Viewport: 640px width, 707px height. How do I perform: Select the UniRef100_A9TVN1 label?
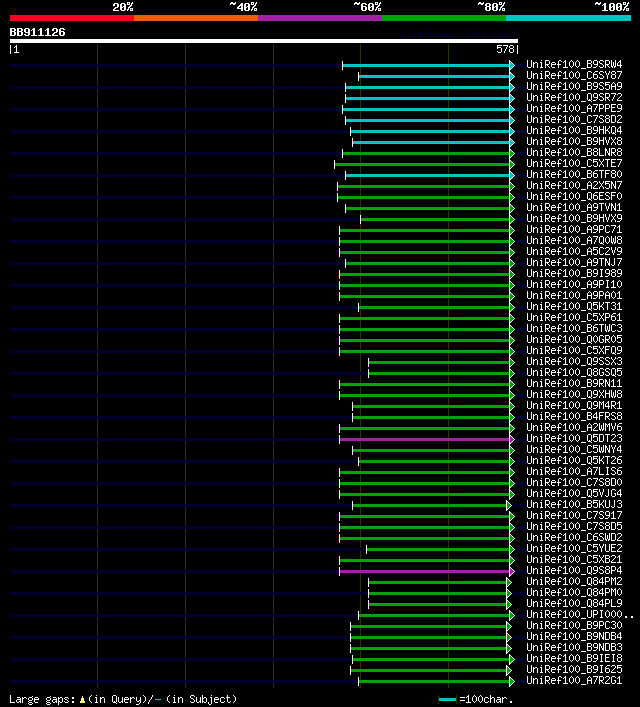pyautogui.click(x=574, y=207)
